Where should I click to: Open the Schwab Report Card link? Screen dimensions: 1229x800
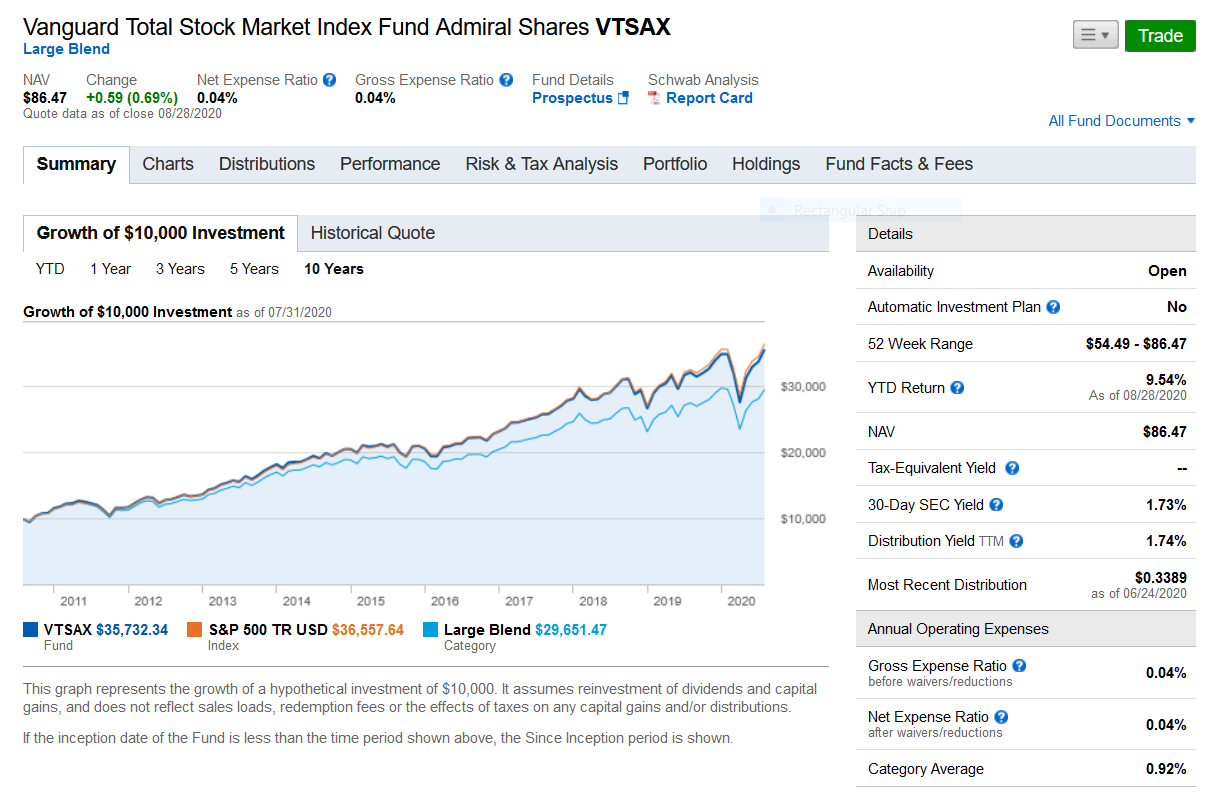pos(709,98)
